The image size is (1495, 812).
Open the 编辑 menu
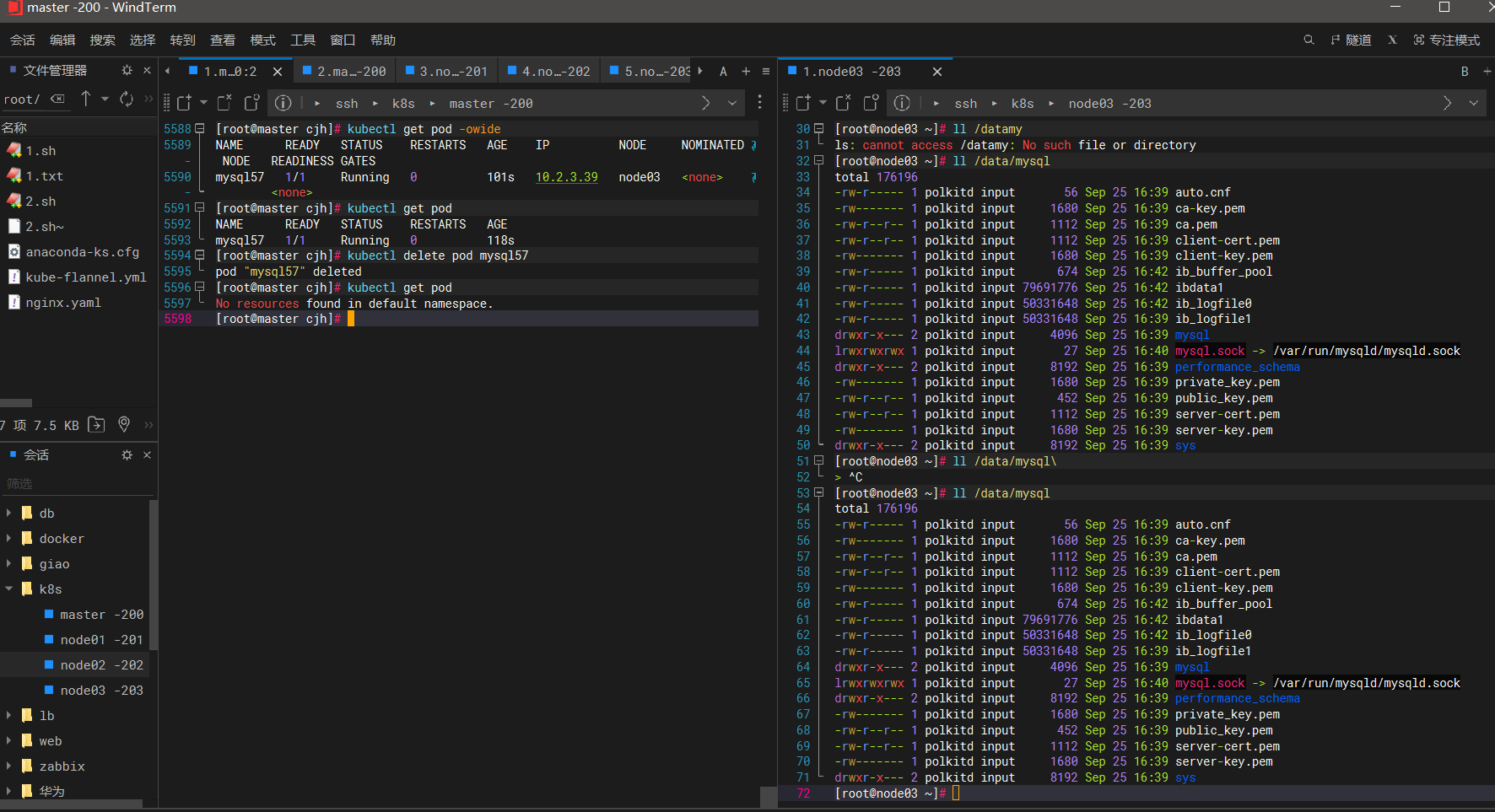(x=62, y=40)
